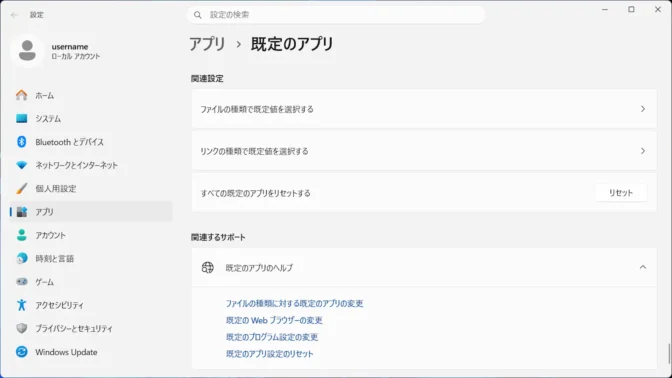
Task: Click ローカル アカウント text
Action: tap(76, 57)
